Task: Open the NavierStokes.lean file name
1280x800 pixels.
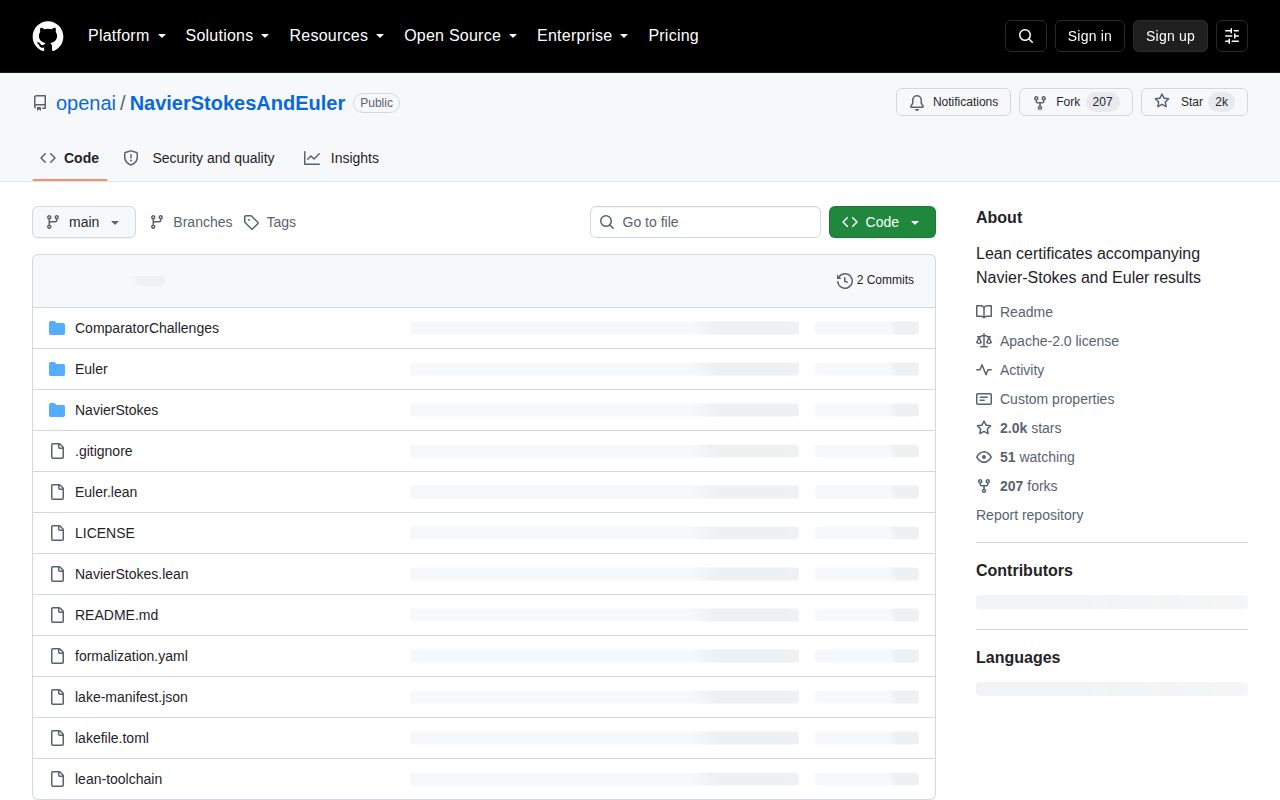Action: coord(131,574)
